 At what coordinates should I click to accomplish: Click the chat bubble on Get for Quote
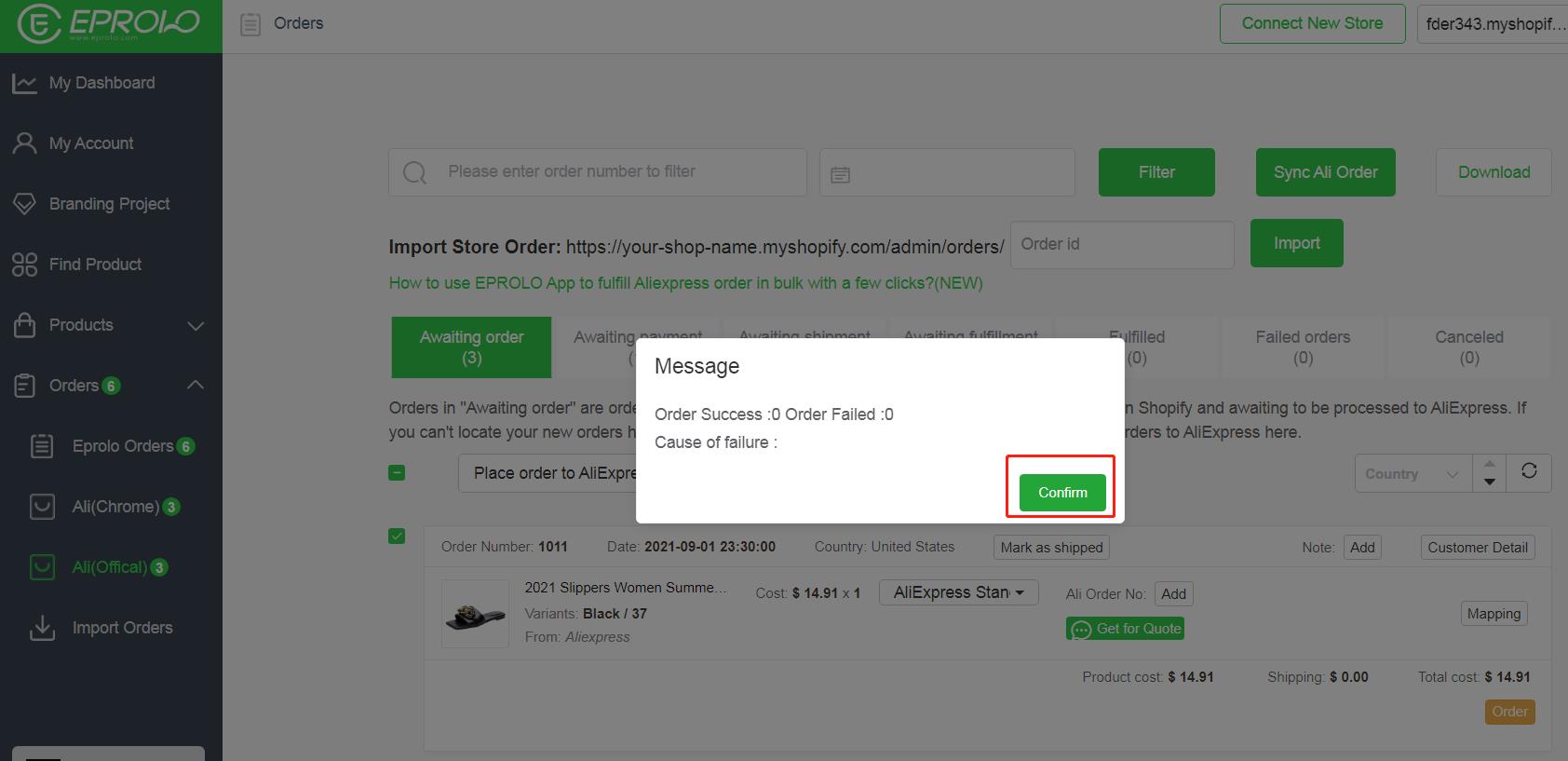[x=1081, y=630]
